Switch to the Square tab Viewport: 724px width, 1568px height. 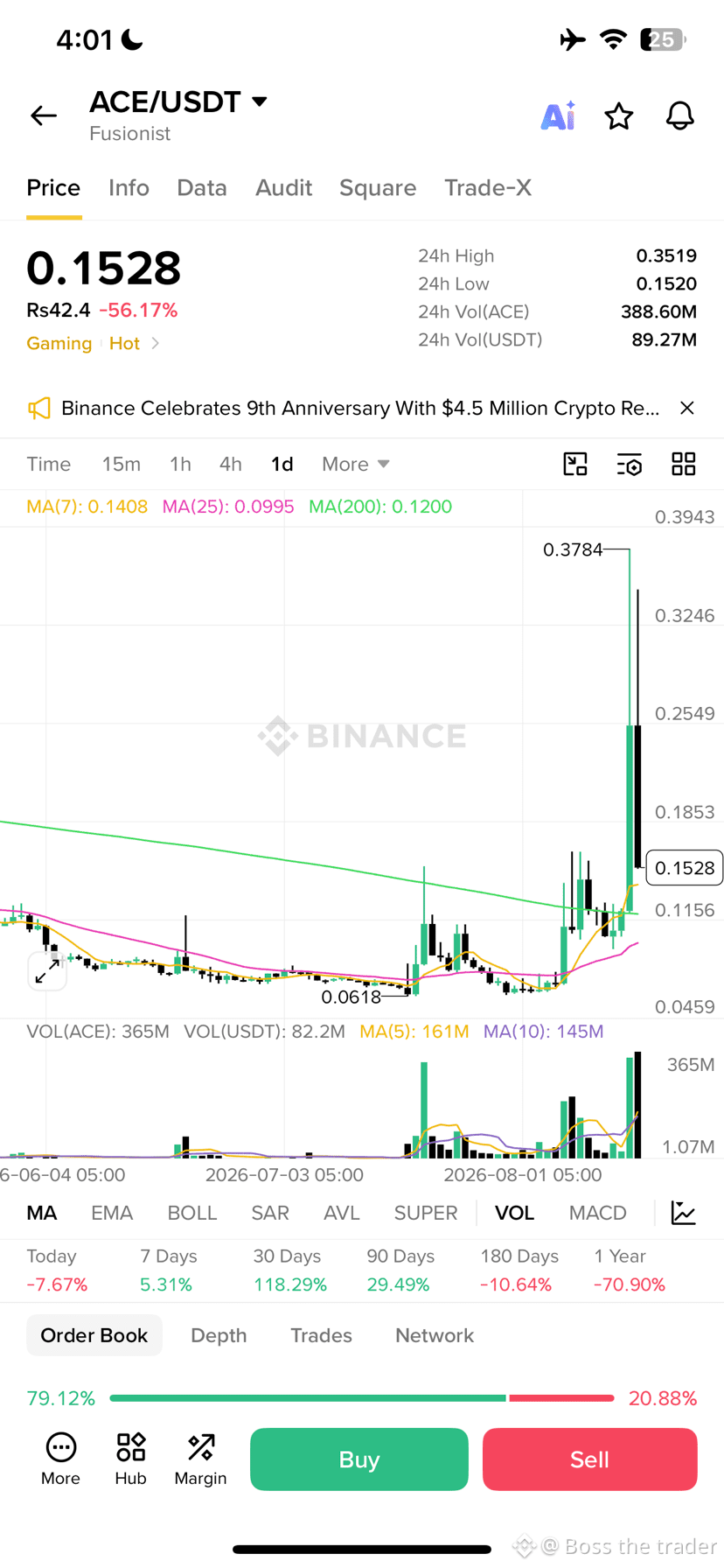click(x=378, y=187)
